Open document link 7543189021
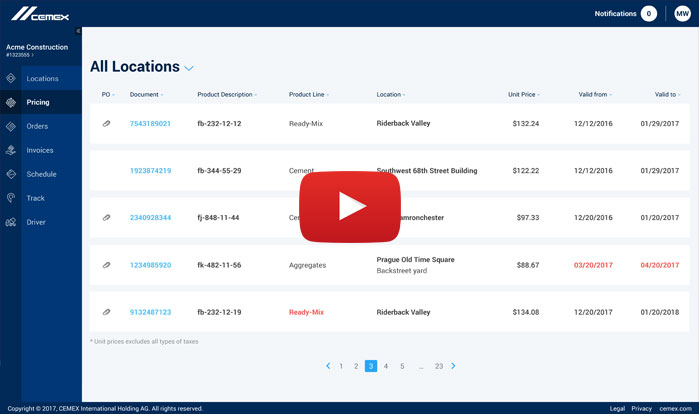This screenshot has height=414, width=699. [x=150, y=123]
